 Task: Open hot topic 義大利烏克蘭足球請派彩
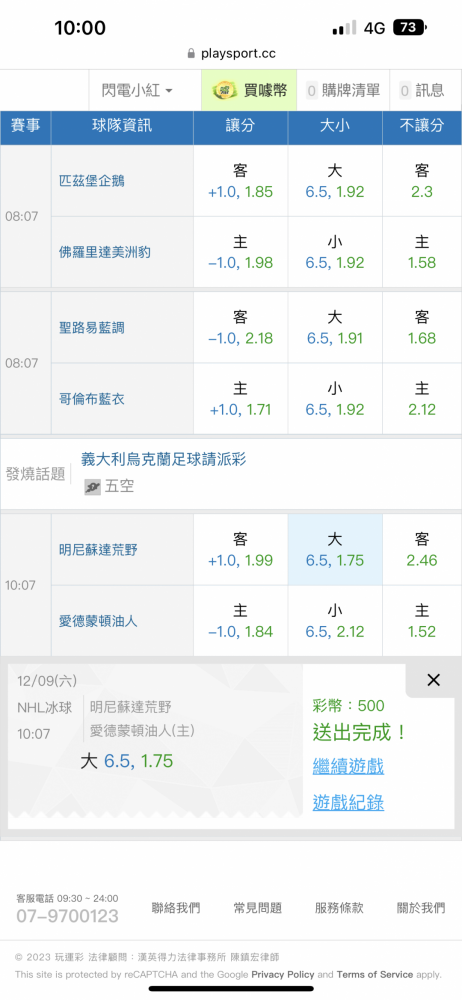(x=164, y=459)
